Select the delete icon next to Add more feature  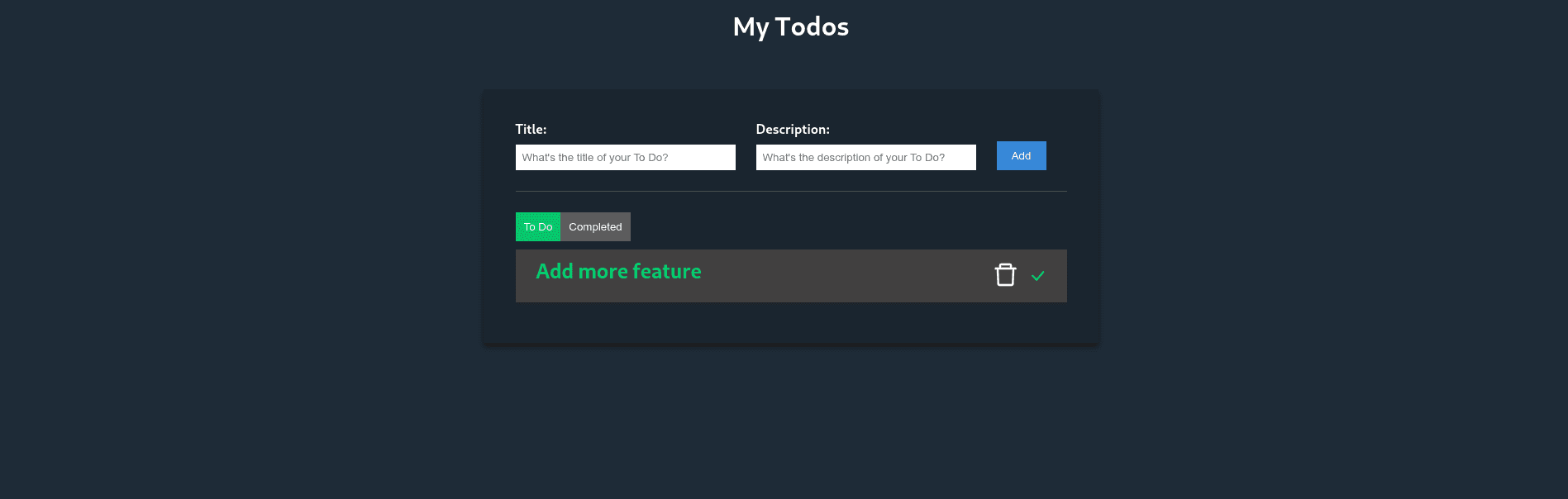click(x=1005, y=274)
